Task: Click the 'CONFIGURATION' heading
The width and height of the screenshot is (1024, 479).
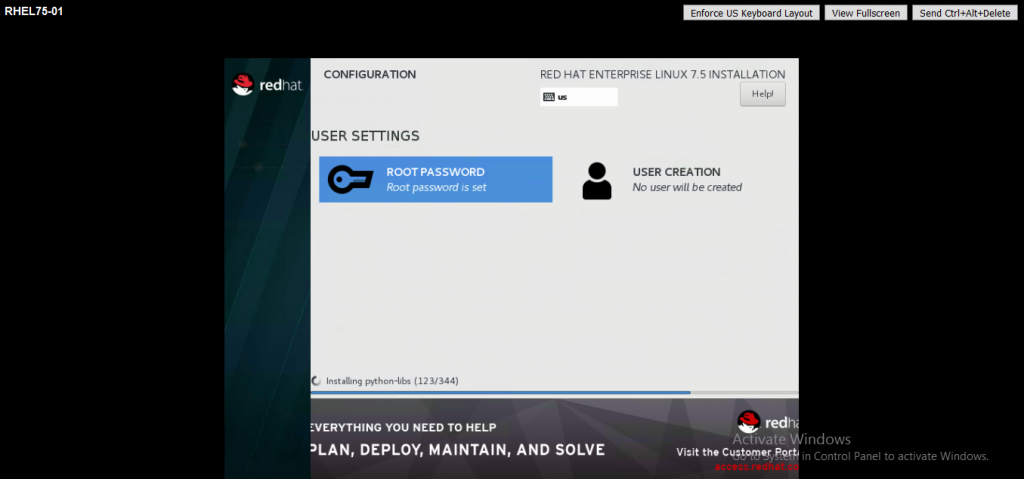Action: pos(370,74)
